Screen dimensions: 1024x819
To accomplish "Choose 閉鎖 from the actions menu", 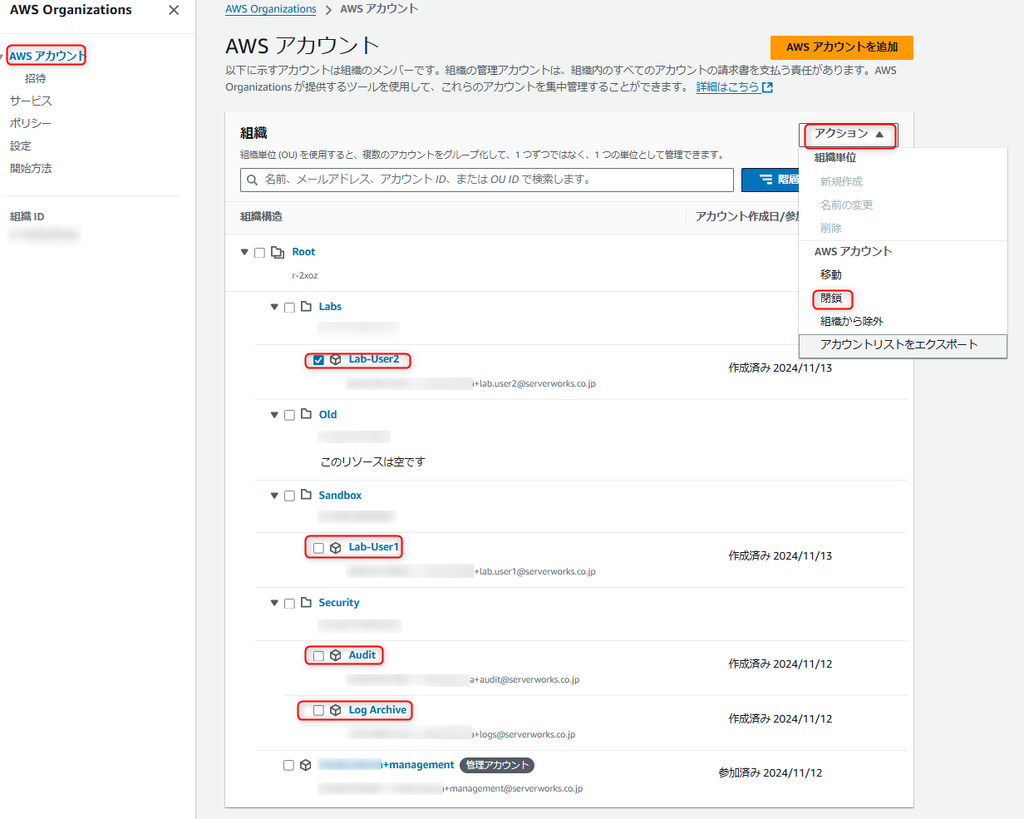I will pos(831,298).
